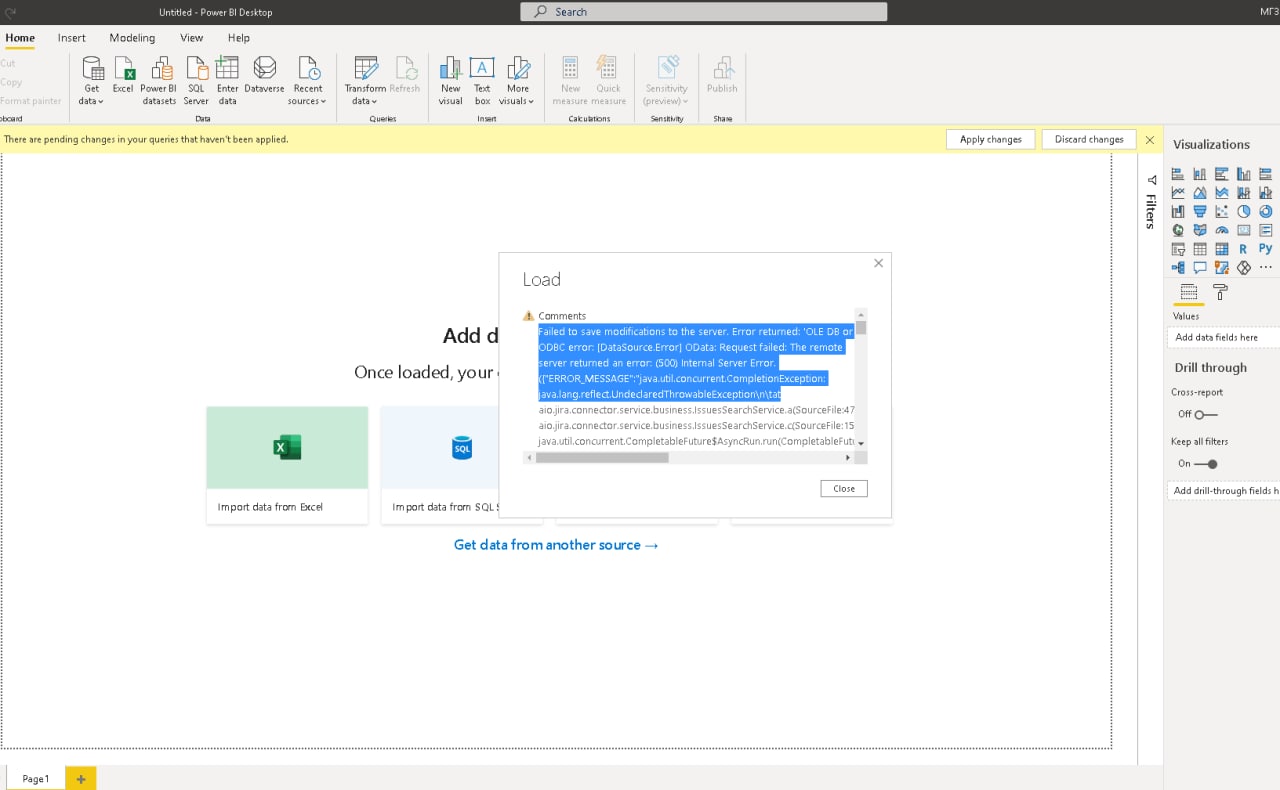The image size is (1280, 790).
Task: Select the Line and stacked column chart visual
Action: 1244,193
